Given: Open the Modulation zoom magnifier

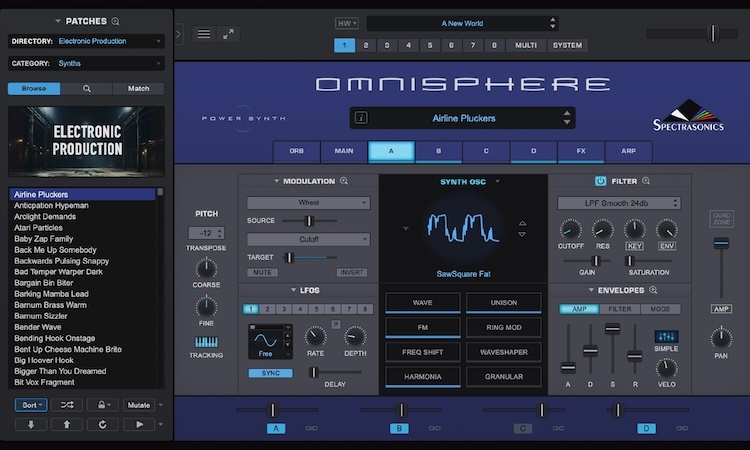Looking at the screenshot, I should (344, 181).
